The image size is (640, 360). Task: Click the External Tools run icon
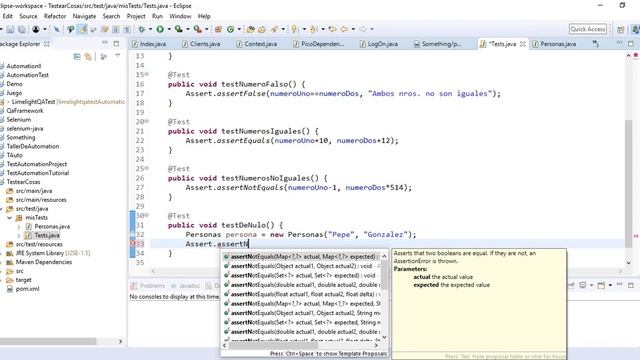tap(197, 29)
